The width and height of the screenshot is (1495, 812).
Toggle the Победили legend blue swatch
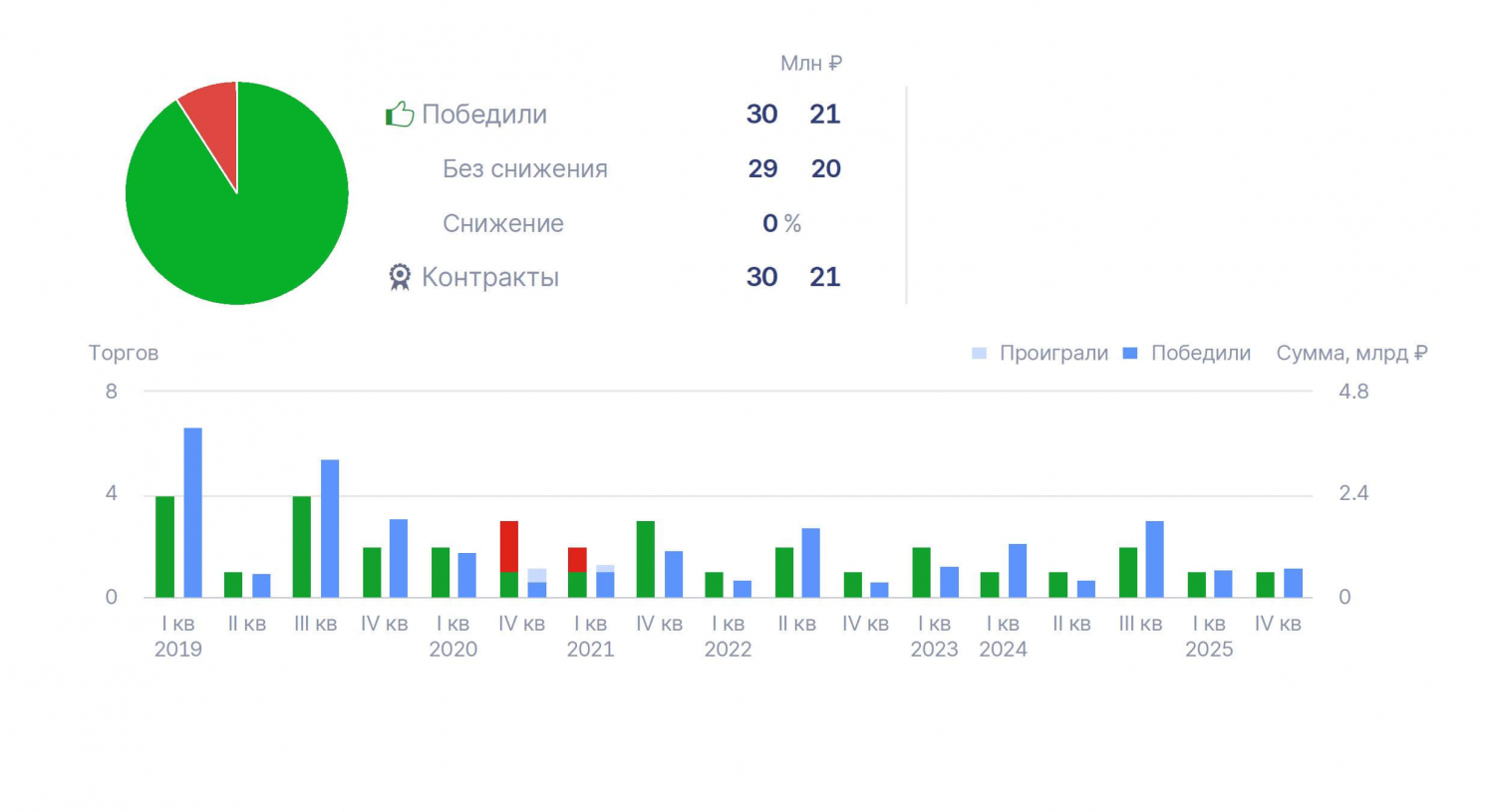(x=1130, y=353)
